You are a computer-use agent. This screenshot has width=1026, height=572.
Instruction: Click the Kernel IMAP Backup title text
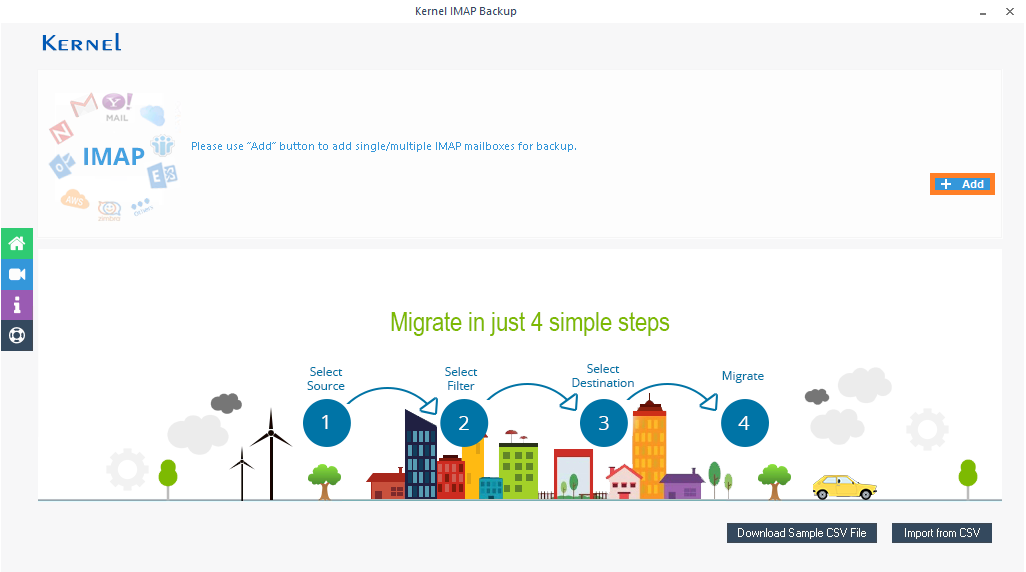pyautogui.click(x=466, y=11)
